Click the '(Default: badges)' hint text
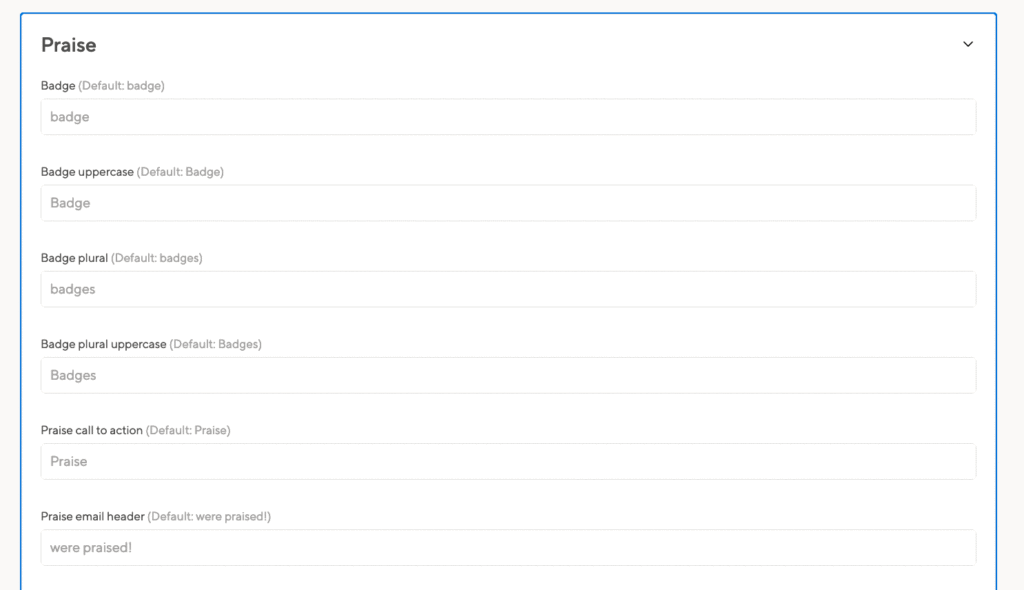1024x590 pixels. (157, 258)
